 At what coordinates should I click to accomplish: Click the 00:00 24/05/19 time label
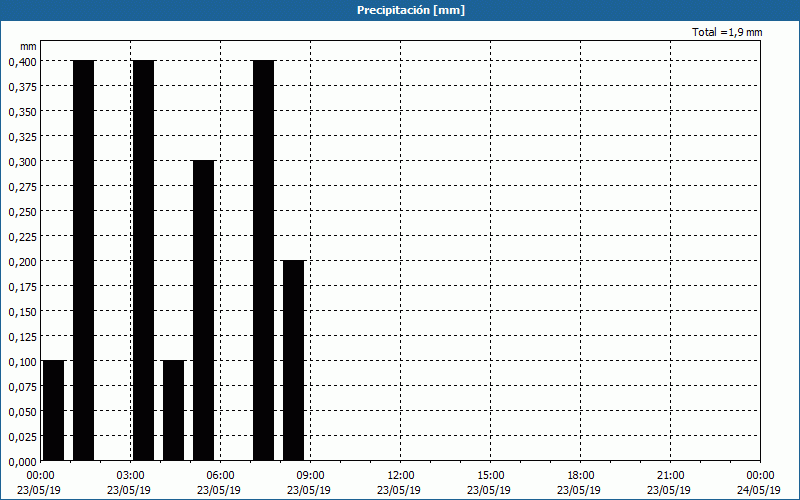click(x=759, y=483)
